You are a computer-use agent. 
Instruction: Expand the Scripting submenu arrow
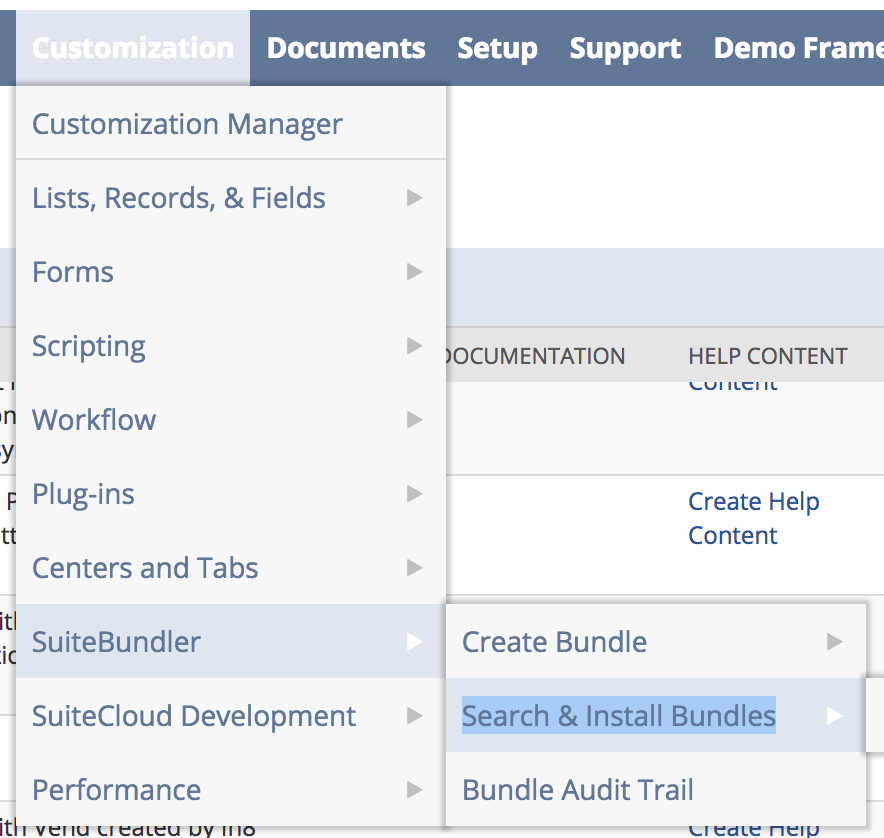[414, 346]
